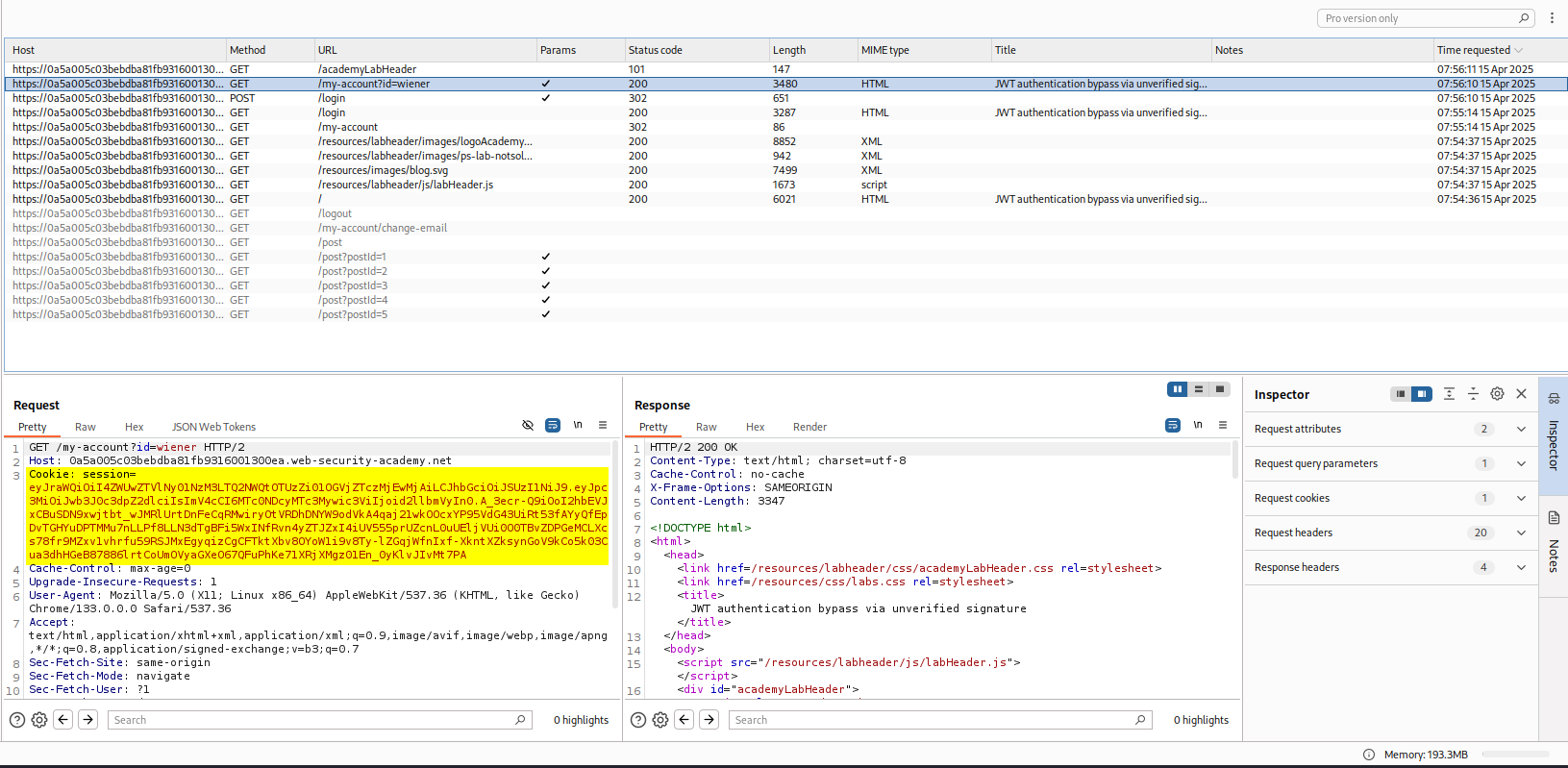Click the magnifier icon in the Pro-only search

(1524, 18)
